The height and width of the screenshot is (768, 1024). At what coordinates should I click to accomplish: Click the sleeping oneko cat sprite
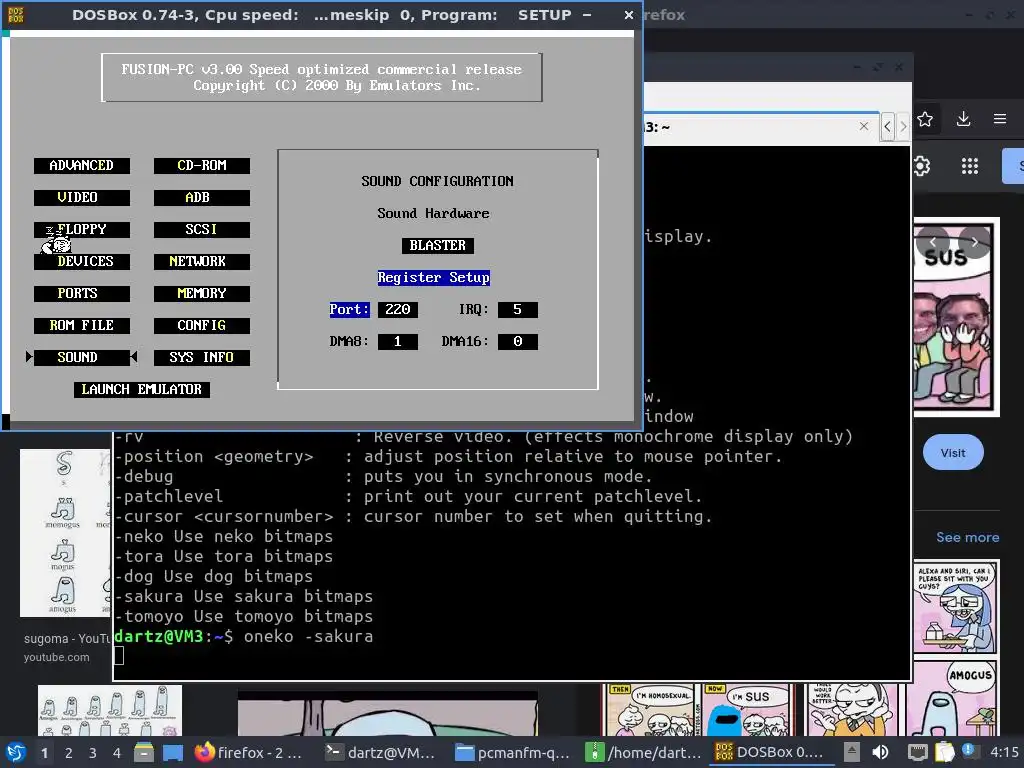[56, 240]
